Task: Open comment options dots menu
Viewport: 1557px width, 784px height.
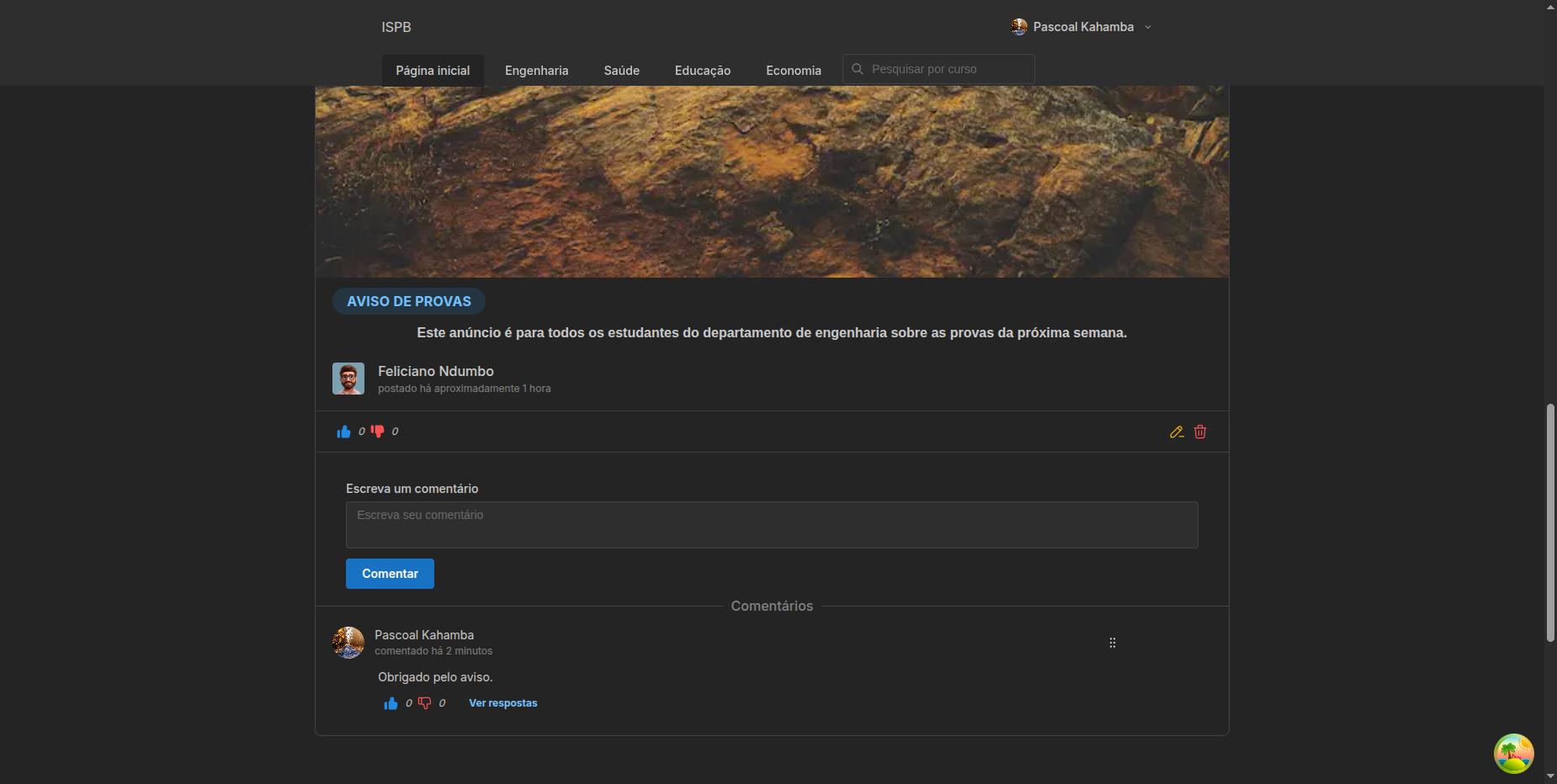Action: click(x=1113, y=643)
